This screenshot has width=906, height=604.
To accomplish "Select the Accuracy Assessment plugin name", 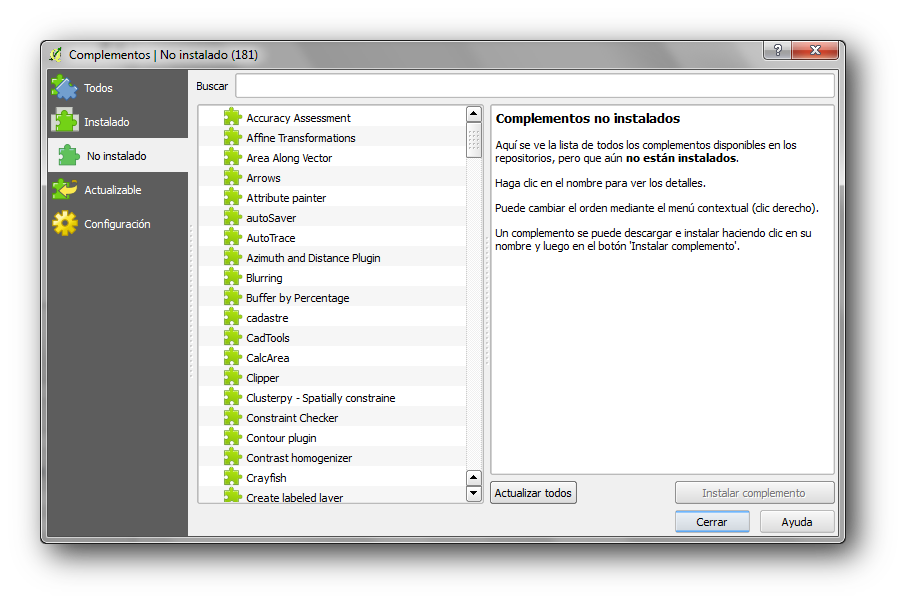I will 298,118.
